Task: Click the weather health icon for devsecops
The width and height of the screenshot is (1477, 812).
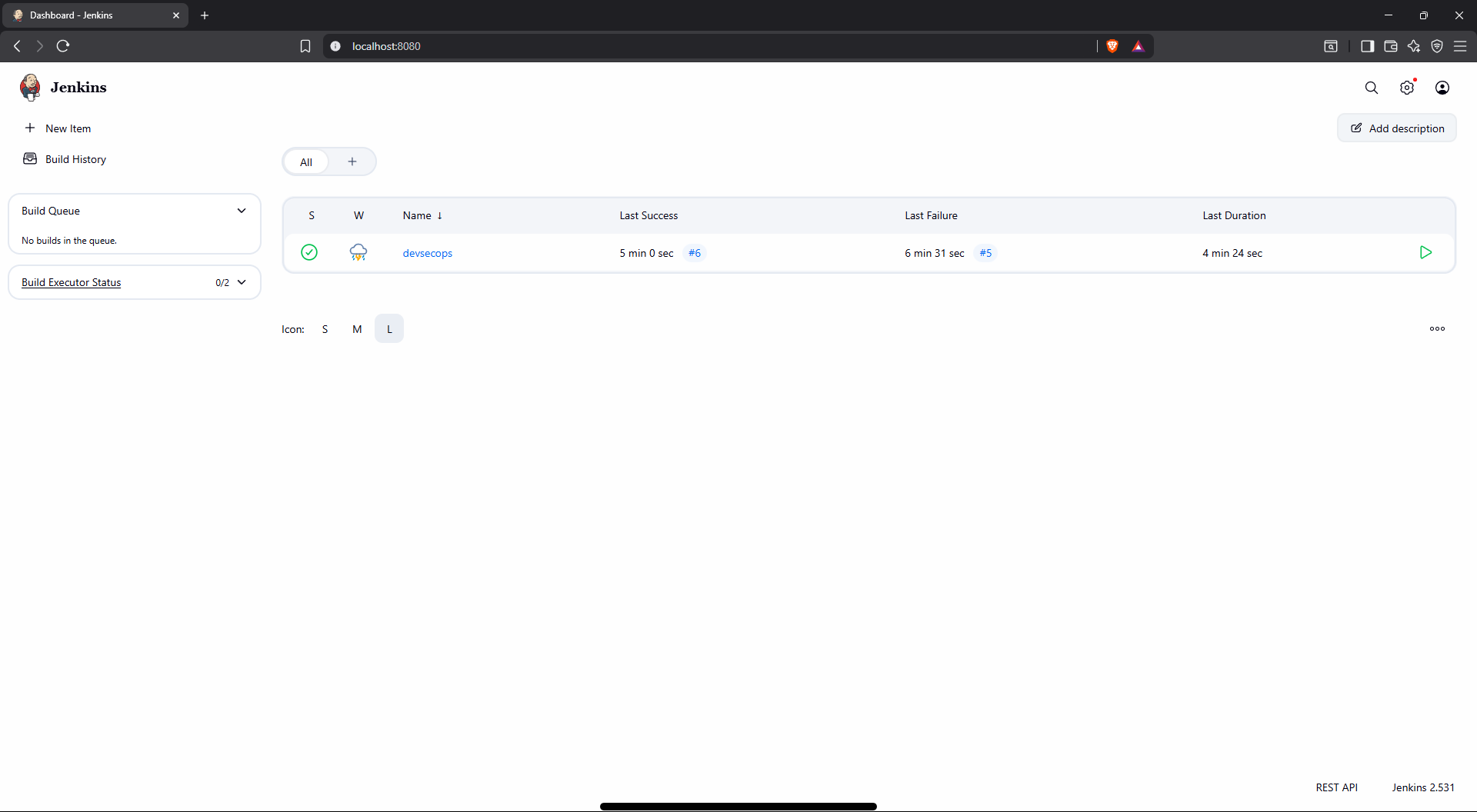Action: (x=358, y=253)
